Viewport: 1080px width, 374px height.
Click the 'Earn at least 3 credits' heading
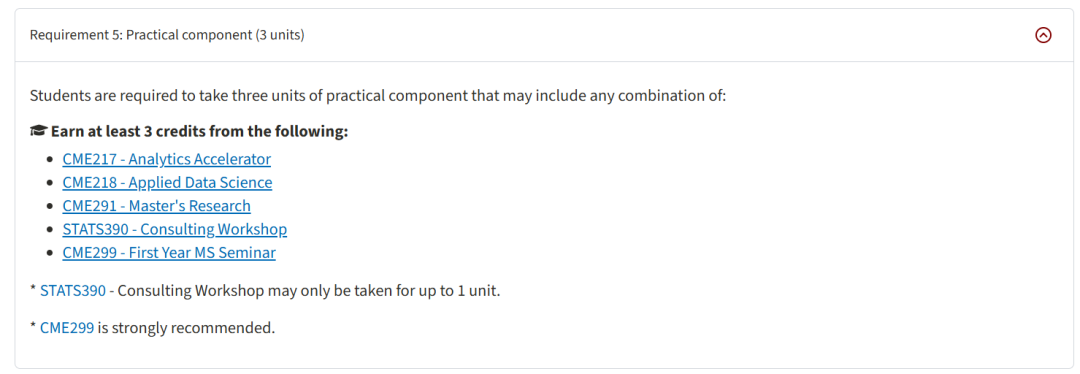point(200,131)
